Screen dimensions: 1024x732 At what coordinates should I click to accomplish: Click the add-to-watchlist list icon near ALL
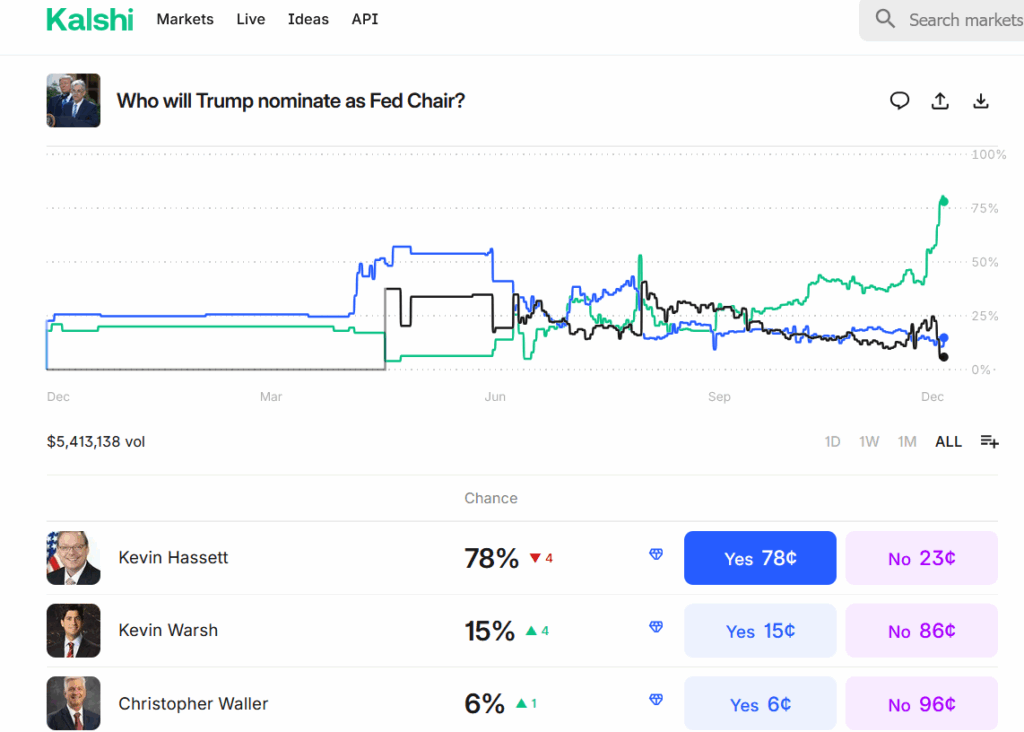[989, 441]
